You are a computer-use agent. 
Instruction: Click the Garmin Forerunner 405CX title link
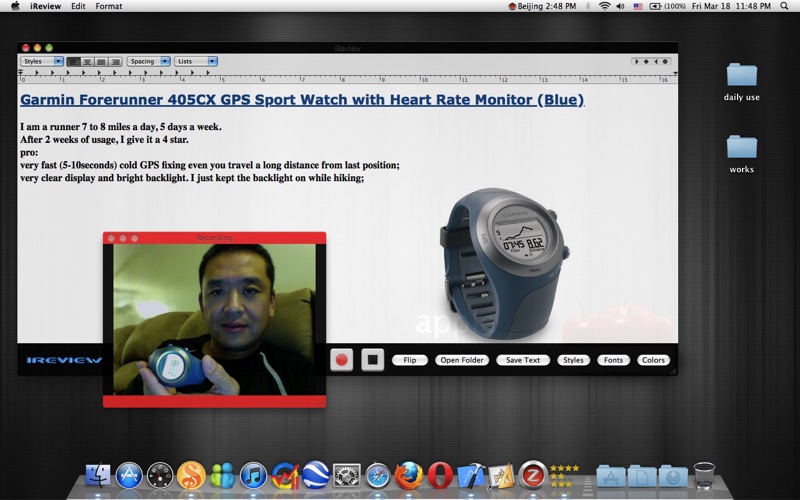302,99
